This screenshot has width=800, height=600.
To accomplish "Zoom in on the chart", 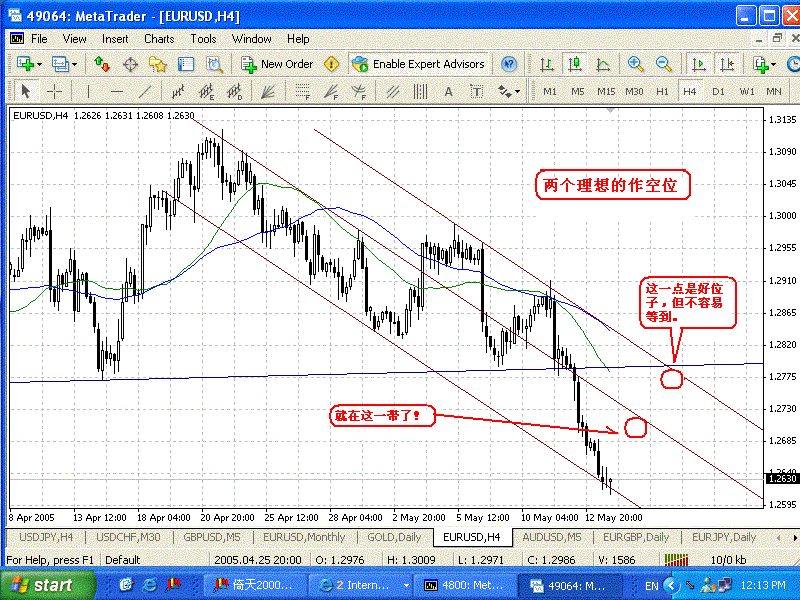I will tap(636, 64).
